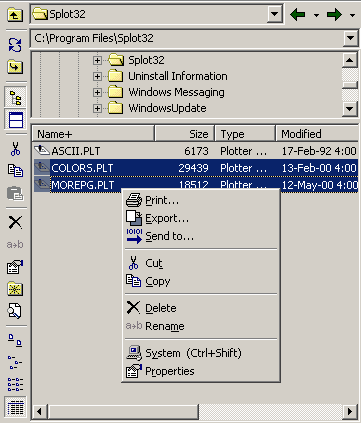Select the COLORS.PLT file

click(82, 168)
